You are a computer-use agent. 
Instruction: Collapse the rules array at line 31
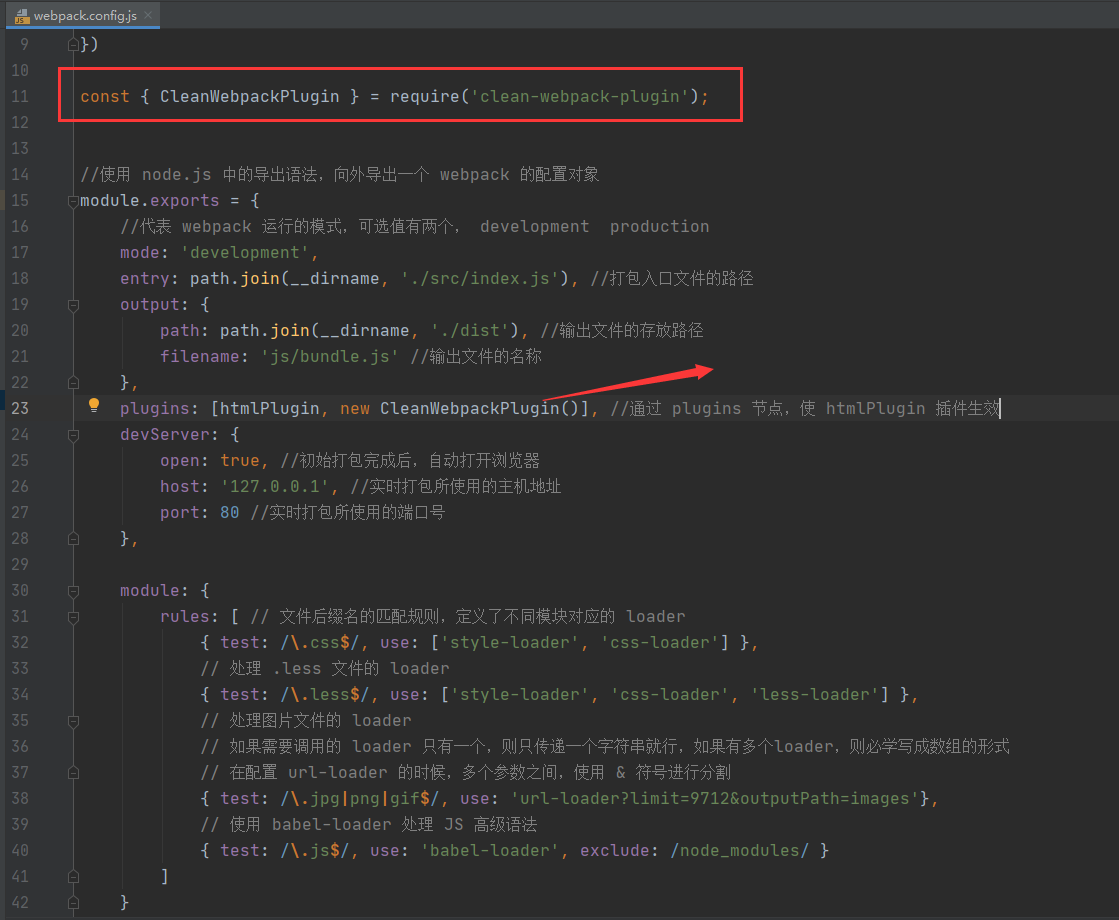coord(73,617)
